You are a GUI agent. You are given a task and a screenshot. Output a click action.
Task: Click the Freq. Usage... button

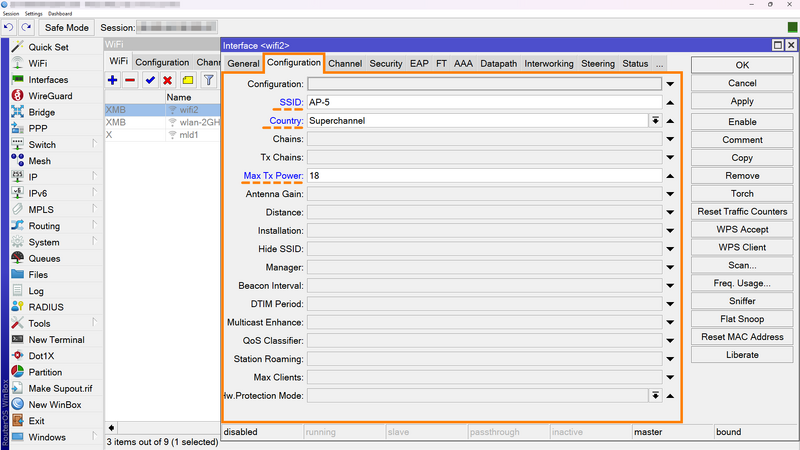click(742, 283)
